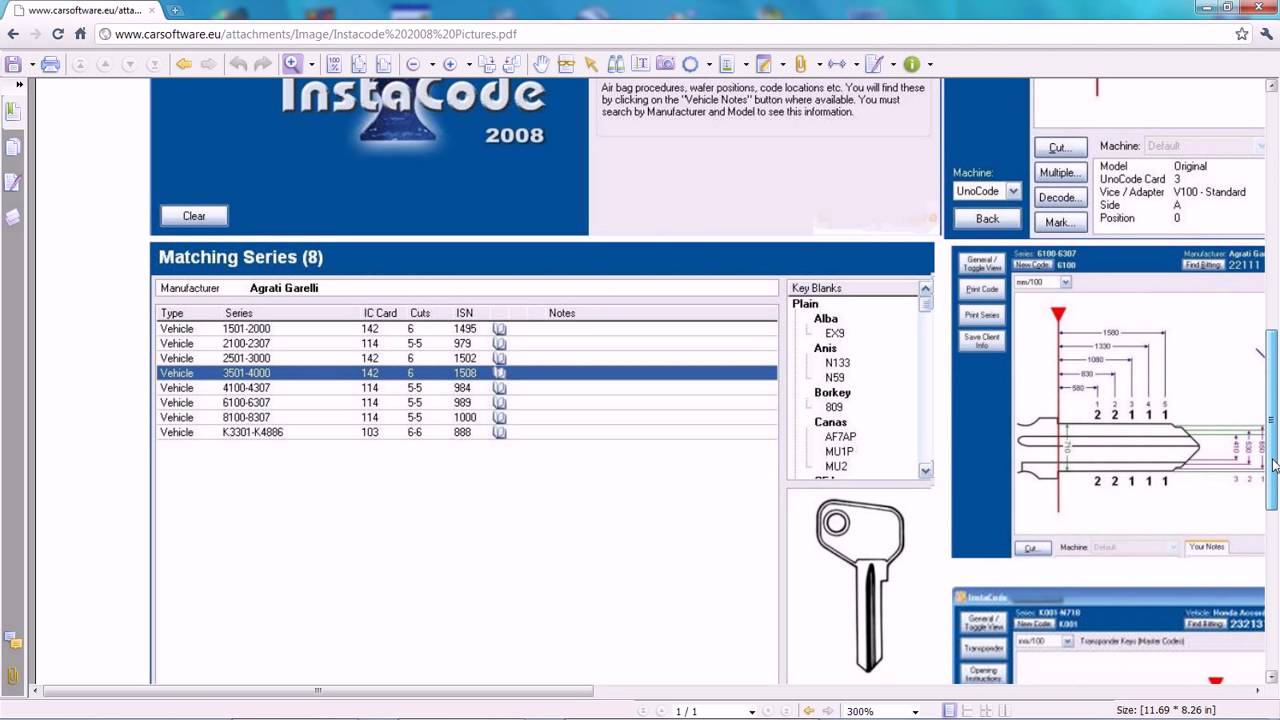The width and height of the screenshot is (1280, 720).
Task: Click the horizontal scrollbar of PDF viewer
Action: pos(318,690)
